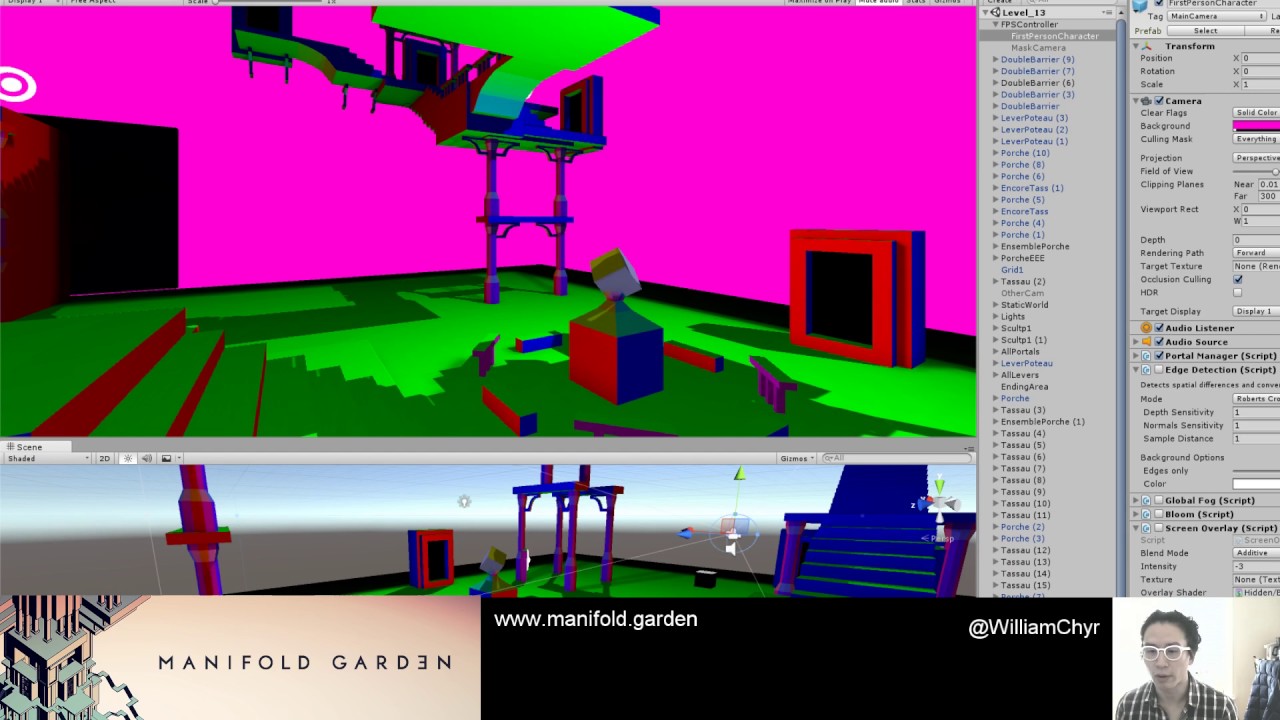Toggle scene lighting sun icon

(128, 458)
